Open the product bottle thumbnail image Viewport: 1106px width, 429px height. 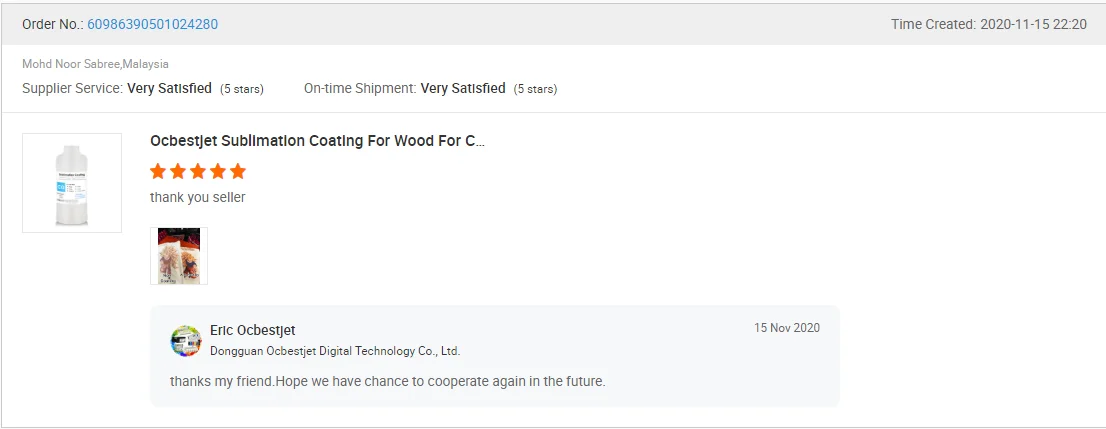point(72,183)
